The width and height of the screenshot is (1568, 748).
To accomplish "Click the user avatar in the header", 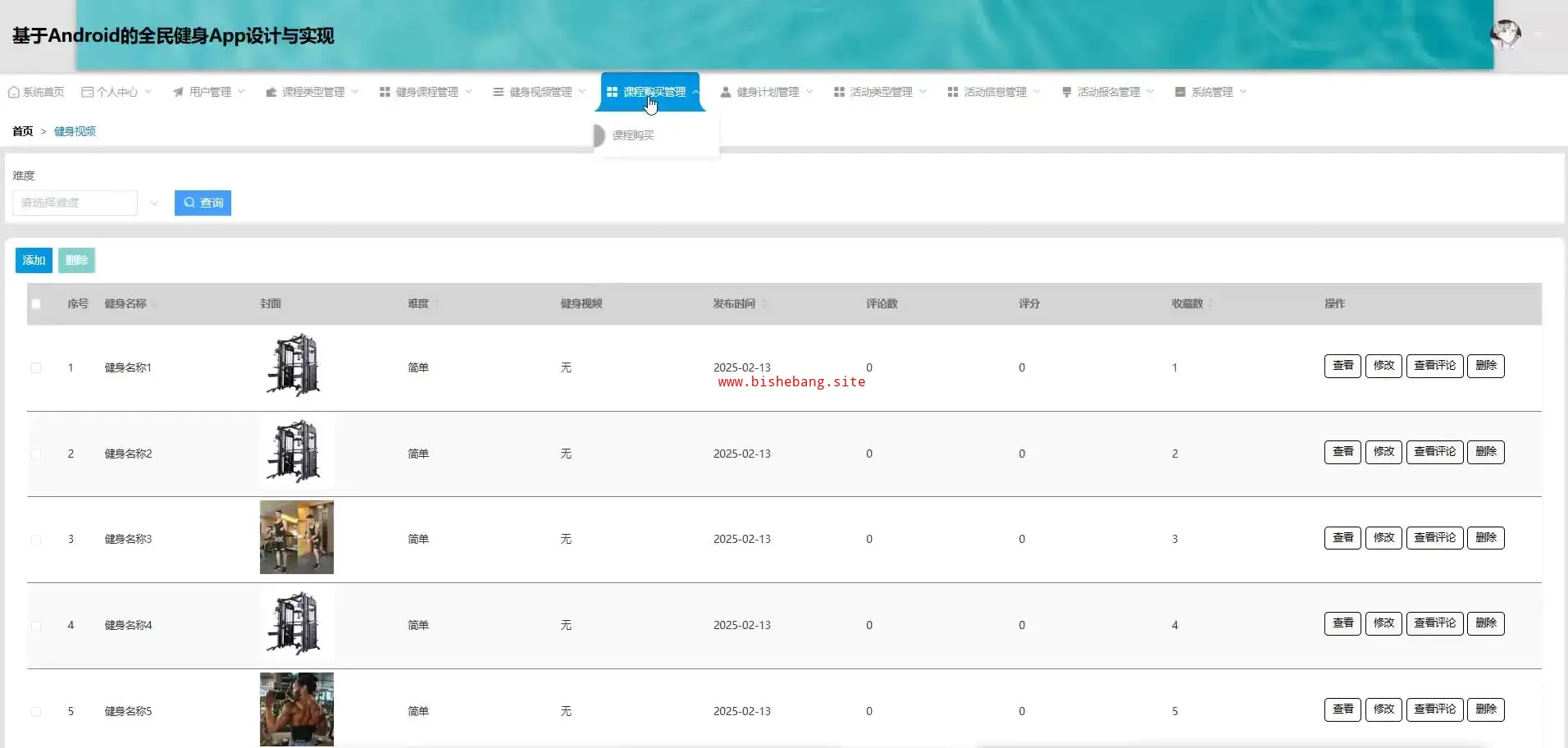I will point(1505,34).
